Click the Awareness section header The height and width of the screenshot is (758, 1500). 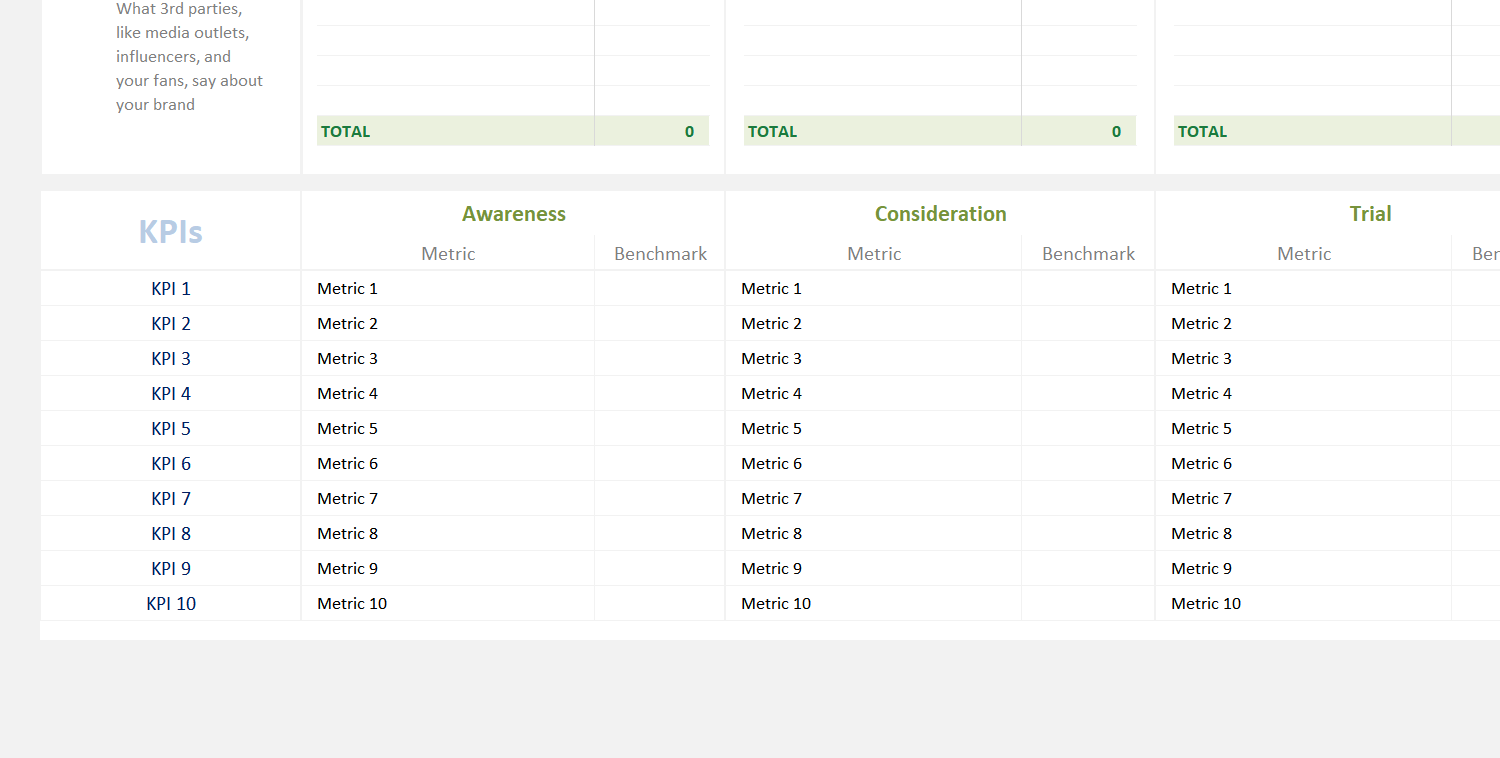pos(513,213)
